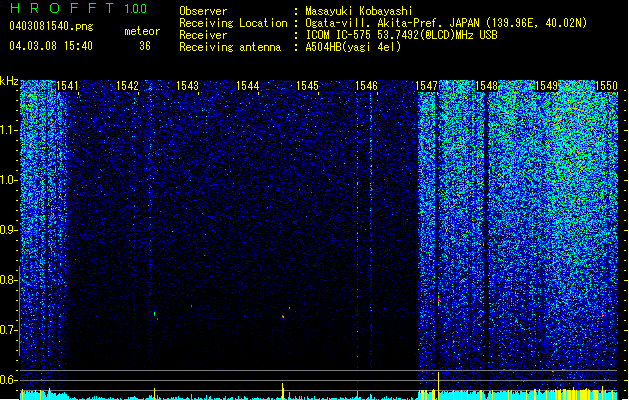Click the yellow echo spike near 1544.5
Screen dimensions: 629x400
pyautogui.click(x=283, y=391)
